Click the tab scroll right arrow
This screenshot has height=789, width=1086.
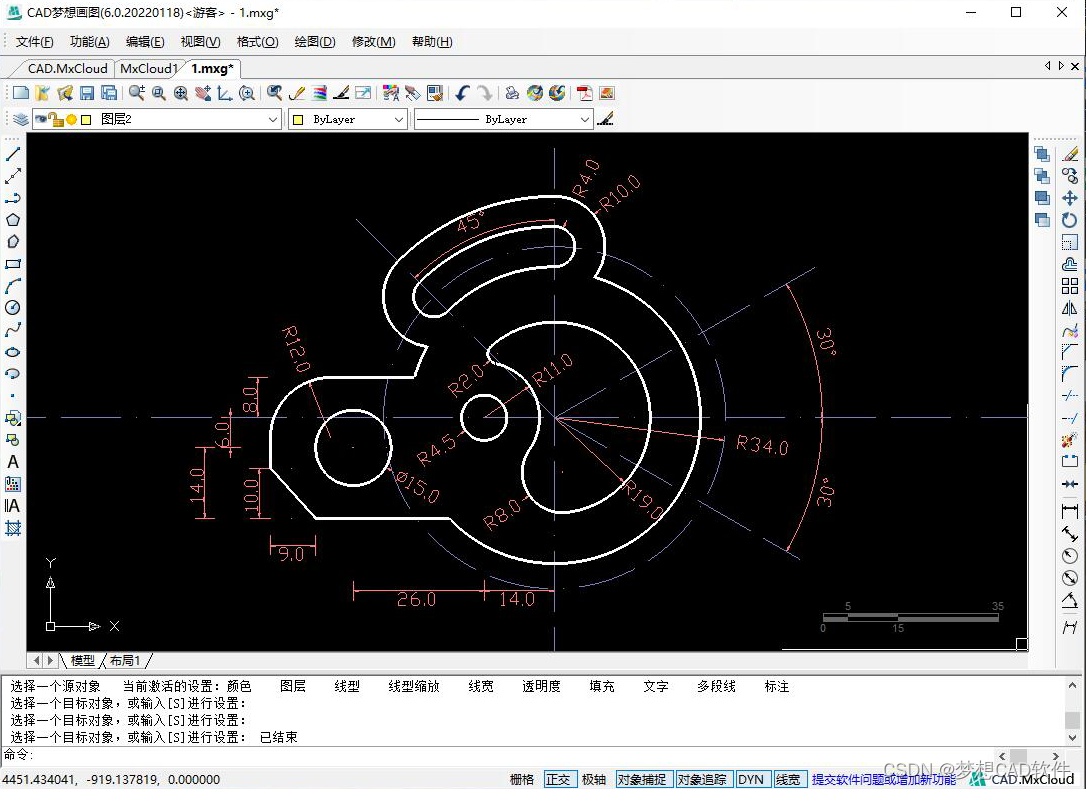(1061, 66)
